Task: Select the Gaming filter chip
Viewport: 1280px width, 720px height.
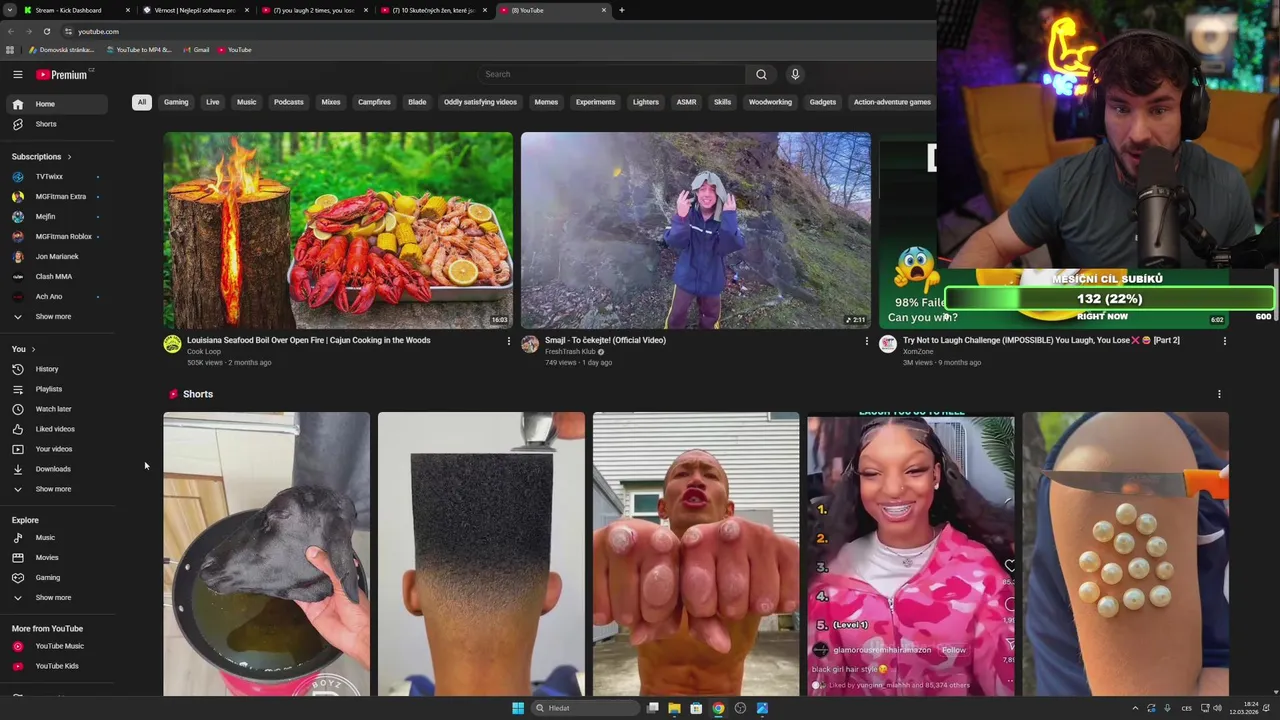Action: [176, 102]
